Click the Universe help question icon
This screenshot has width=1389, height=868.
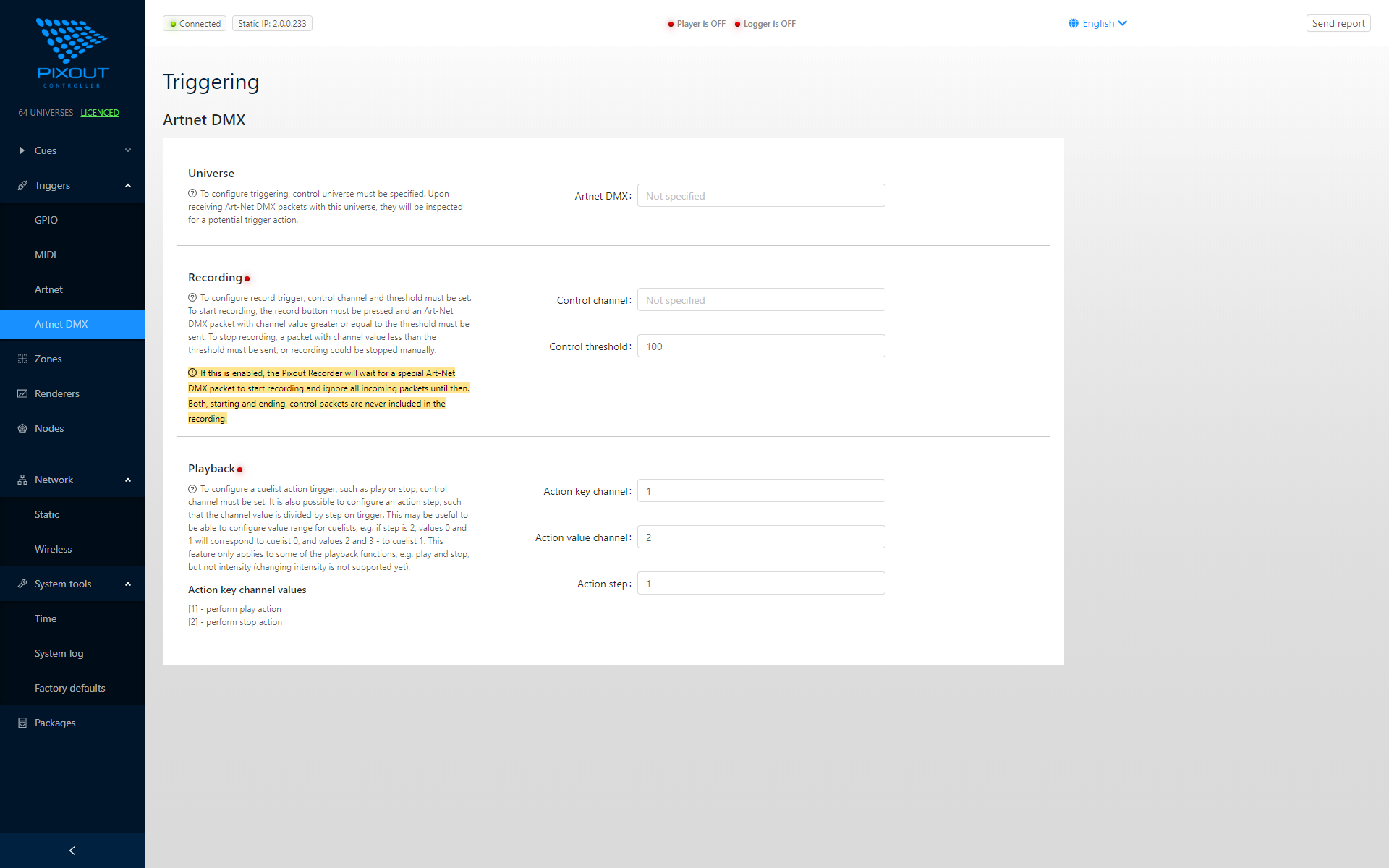(x=192, y=193)
